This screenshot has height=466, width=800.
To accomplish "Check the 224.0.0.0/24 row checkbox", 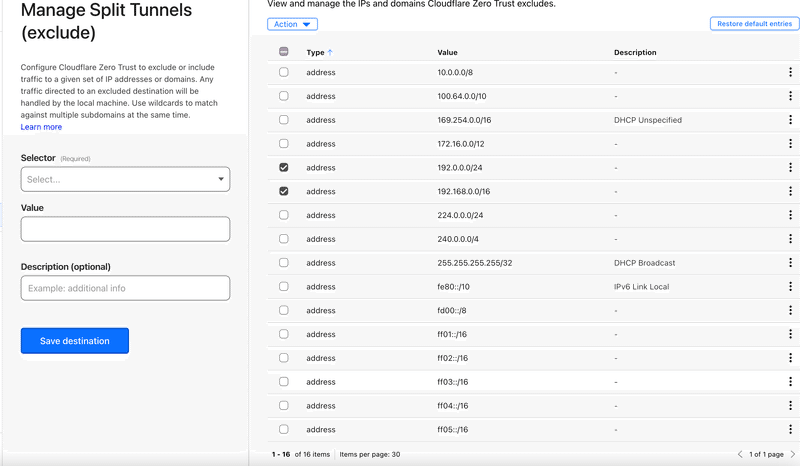I will pyautogui.click(x=284, y=215).
